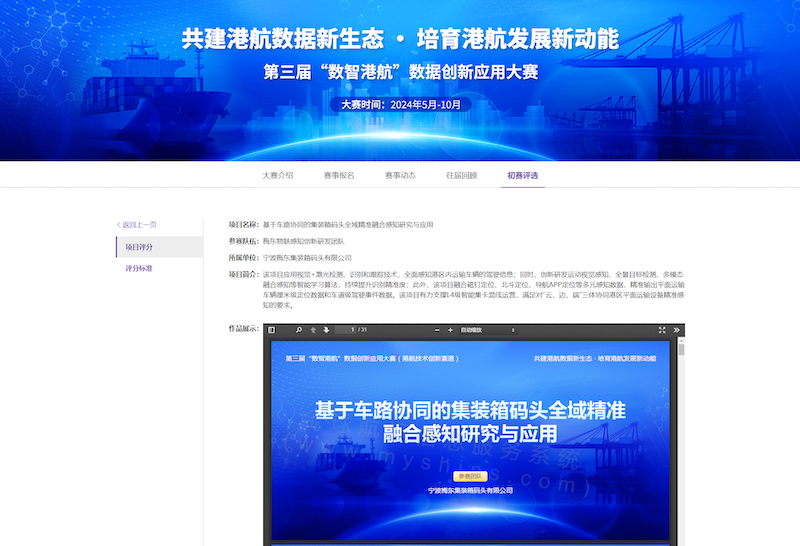Click the project name text 基于车路协同…
The image size is (800, 546).
click(348, 225)
